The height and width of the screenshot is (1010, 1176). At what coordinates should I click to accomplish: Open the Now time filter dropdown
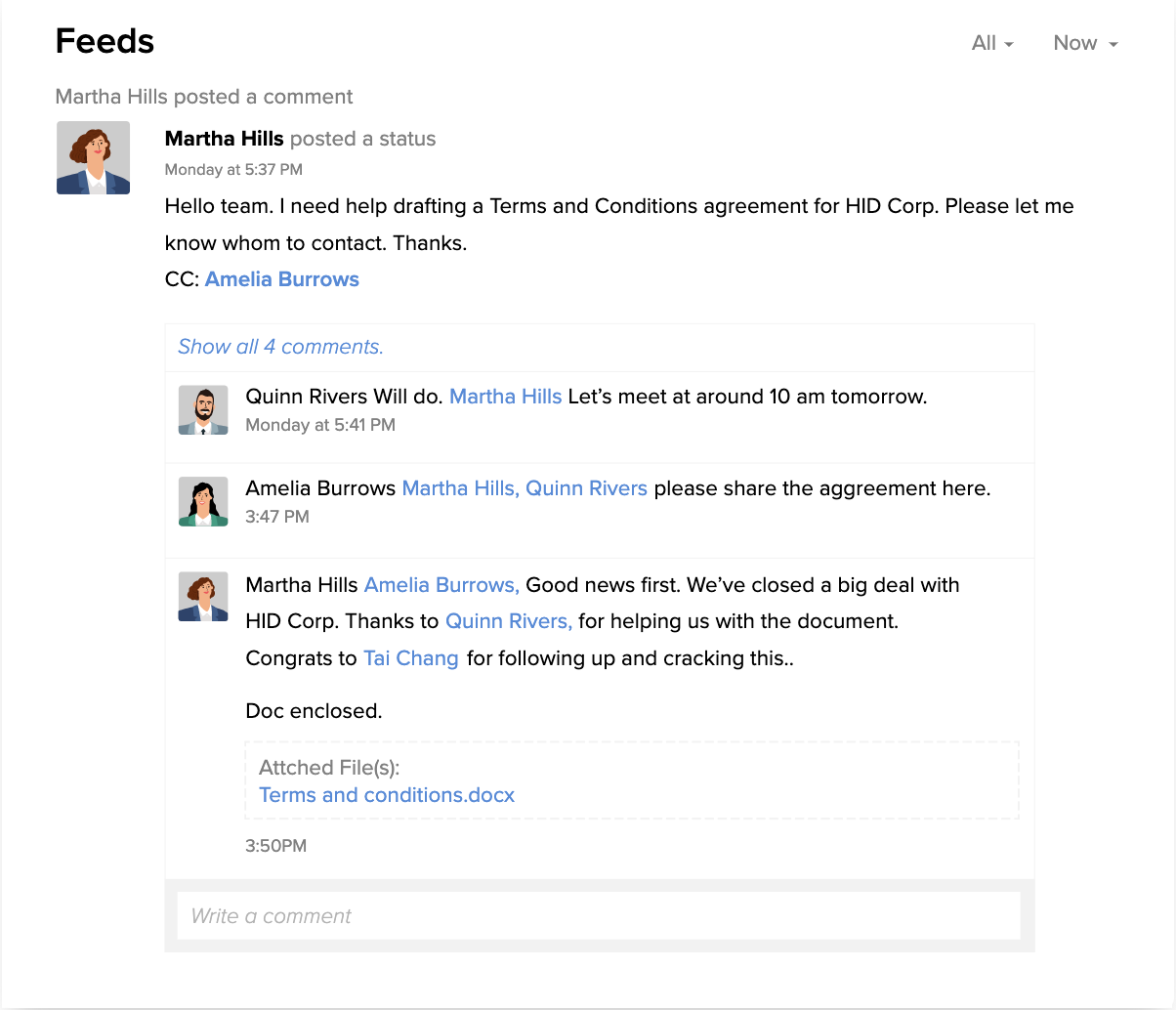click(x=1085, y=43)
